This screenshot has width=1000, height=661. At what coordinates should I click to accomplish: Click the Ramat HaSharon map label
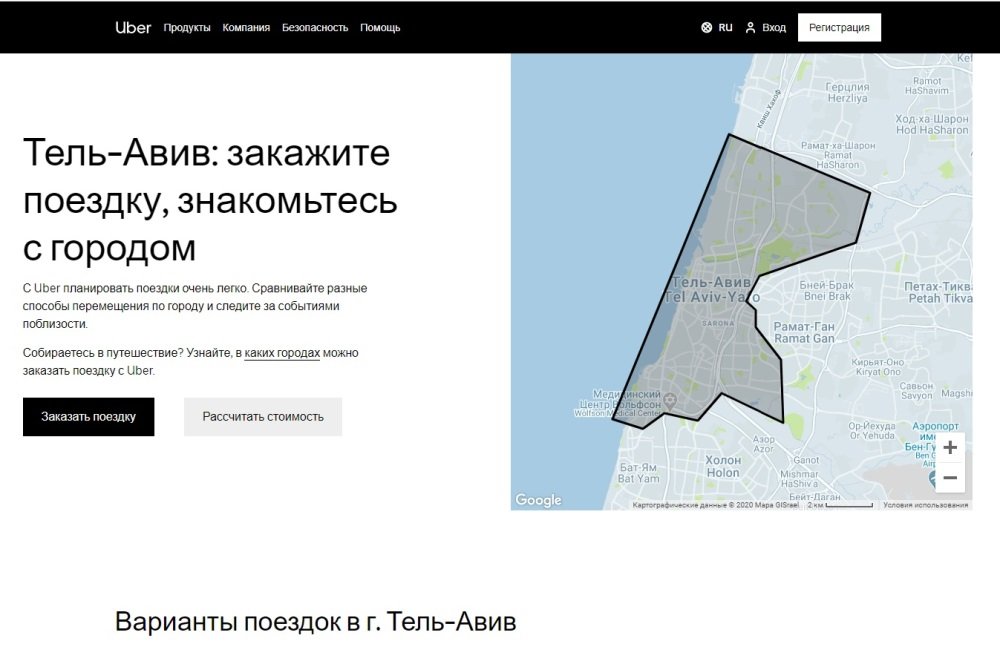[838, 155]
